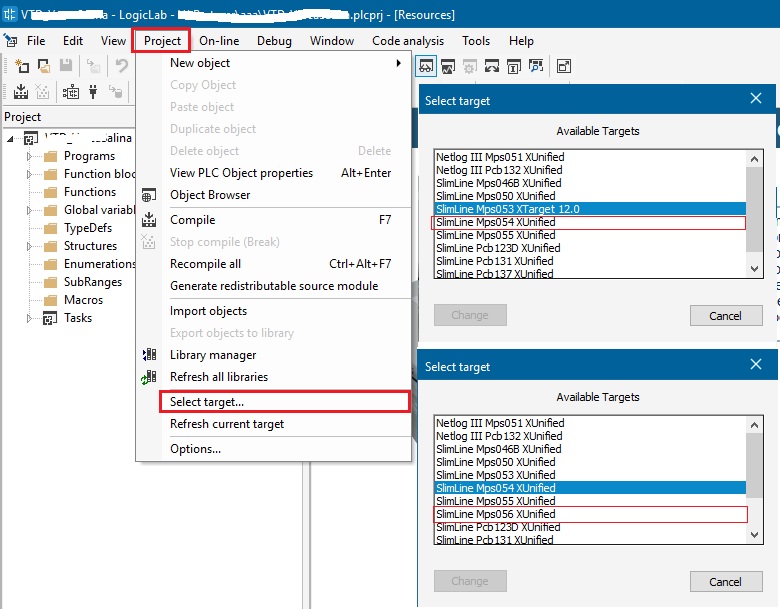Click Cancel in lower Select target dialog

tap(726, 581)
